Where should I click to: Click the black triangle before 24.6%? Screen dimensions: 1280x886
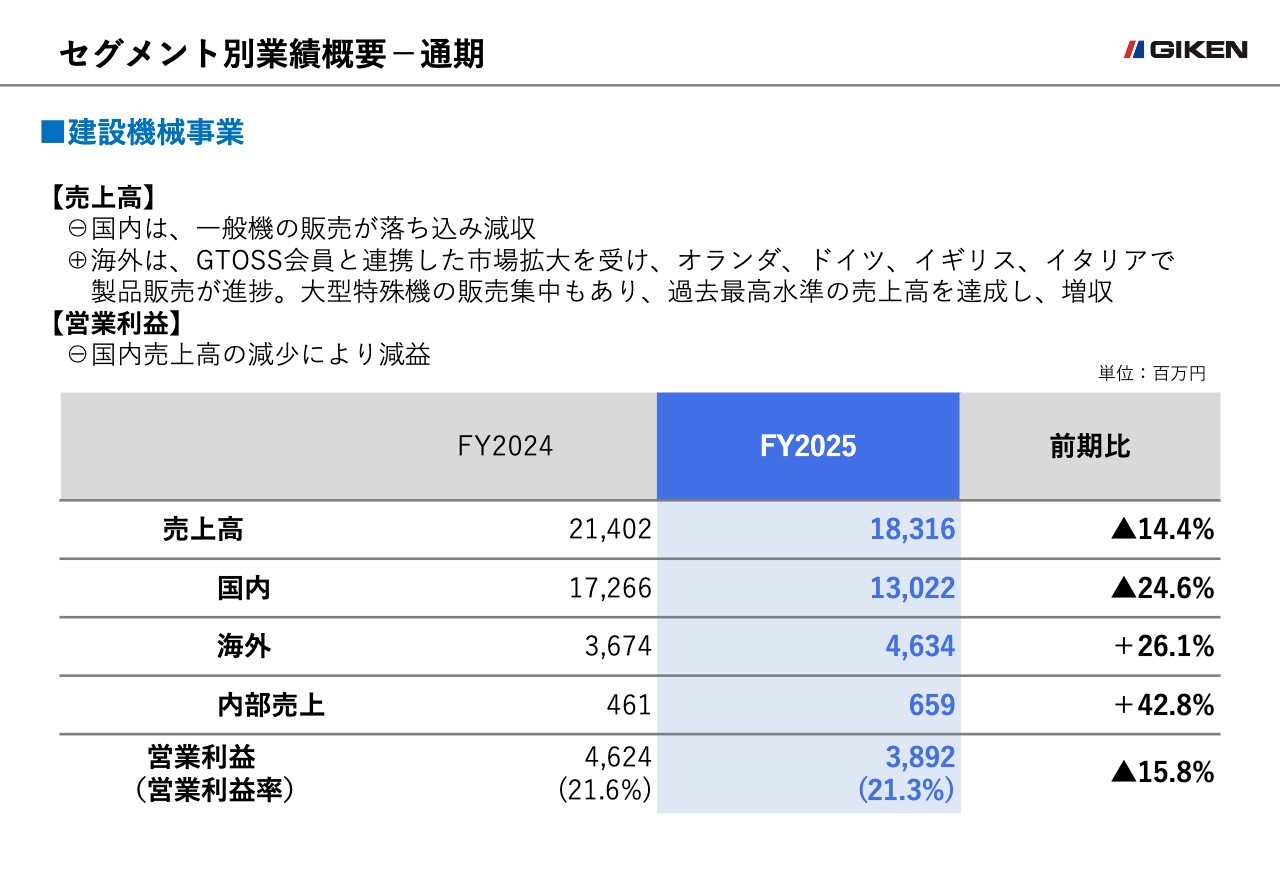click(x=1121, y=588)
